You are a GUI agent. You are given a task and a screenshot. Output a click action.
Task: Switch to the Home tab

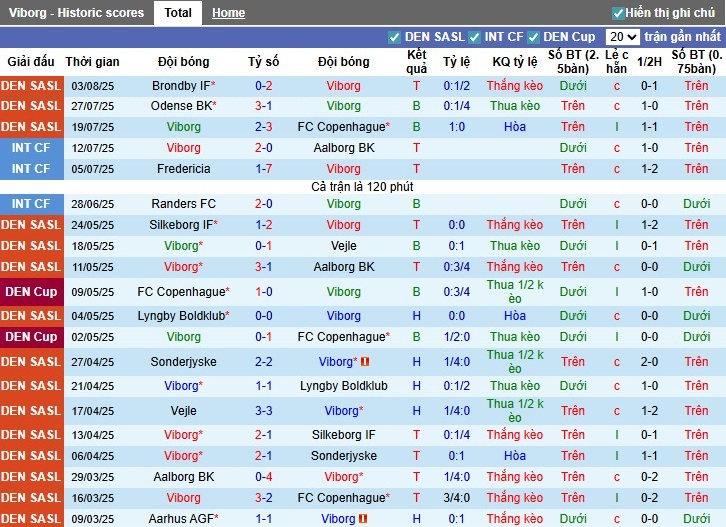(x=228, y=13)
